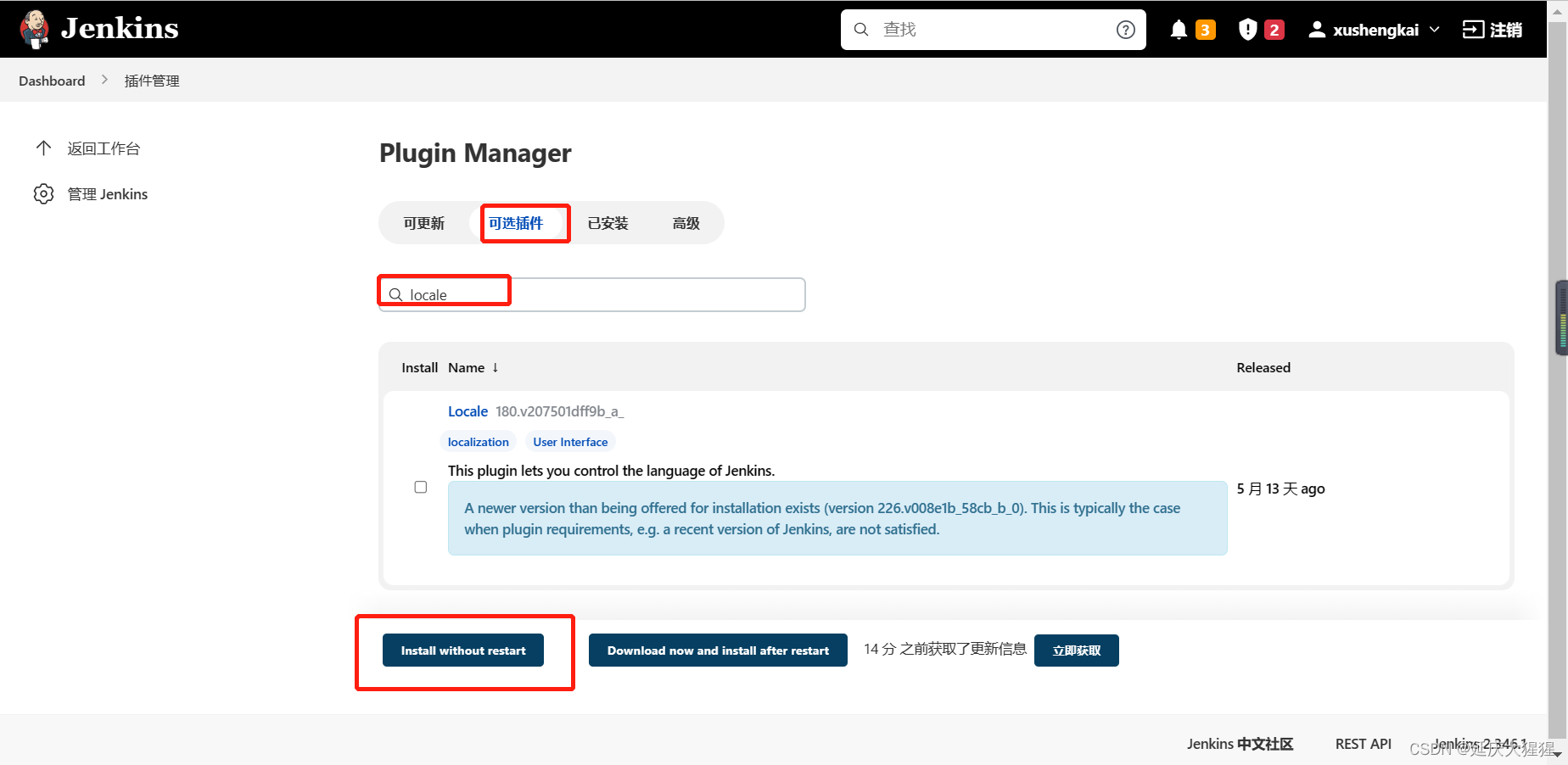Viewport: 1568px width, 765px height.
Task: Click the orange notification count badge 3
Action: 1205,31
